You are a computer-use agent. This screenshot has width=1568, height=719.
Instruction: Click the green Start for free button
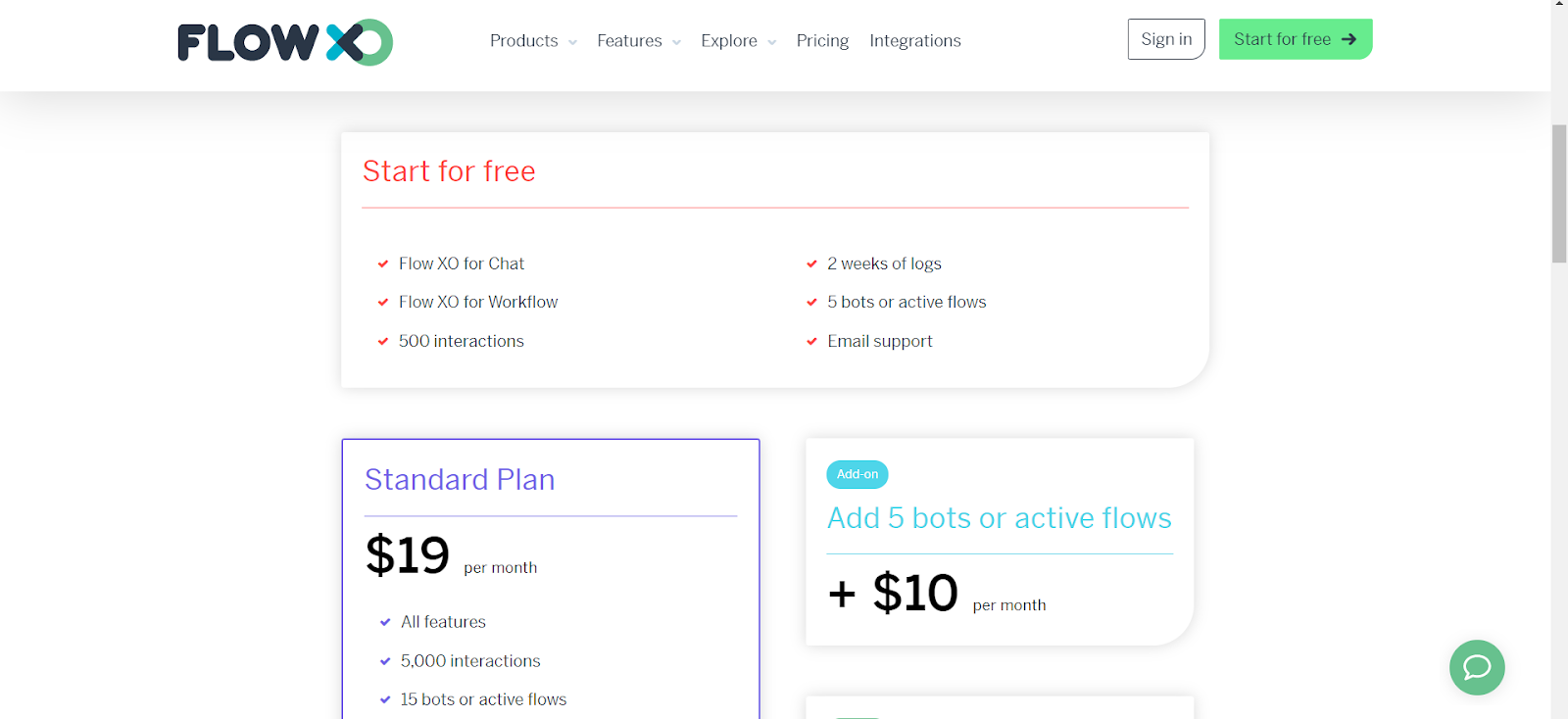tap(1296, 39)
